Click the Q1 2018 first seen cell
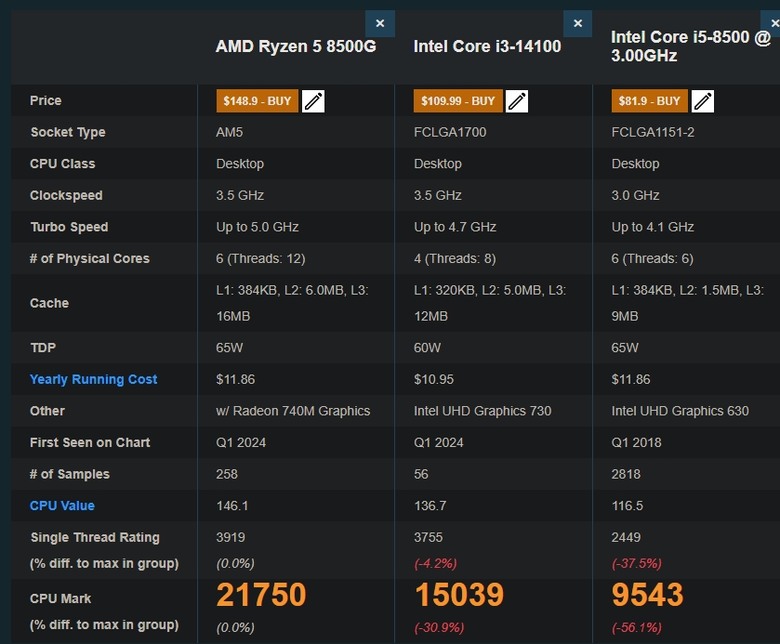Screen dimensions: 780x644 (636, 443)
